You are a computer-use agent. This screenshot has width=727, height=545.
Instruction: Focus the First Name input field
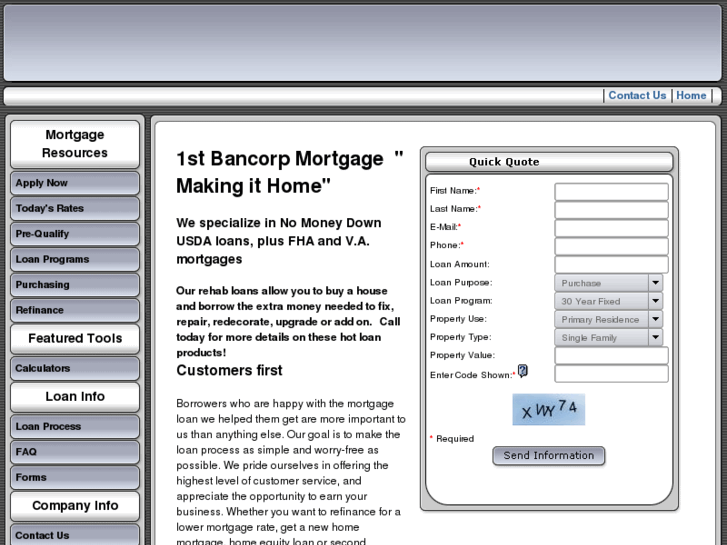[612, 192]
